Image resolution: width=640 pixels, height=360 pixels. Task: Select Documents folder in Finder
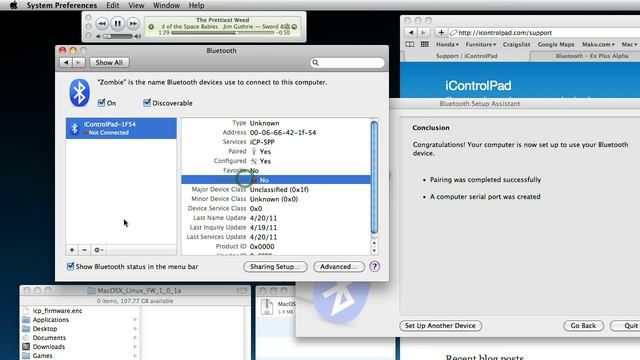[x=49, y=338]
